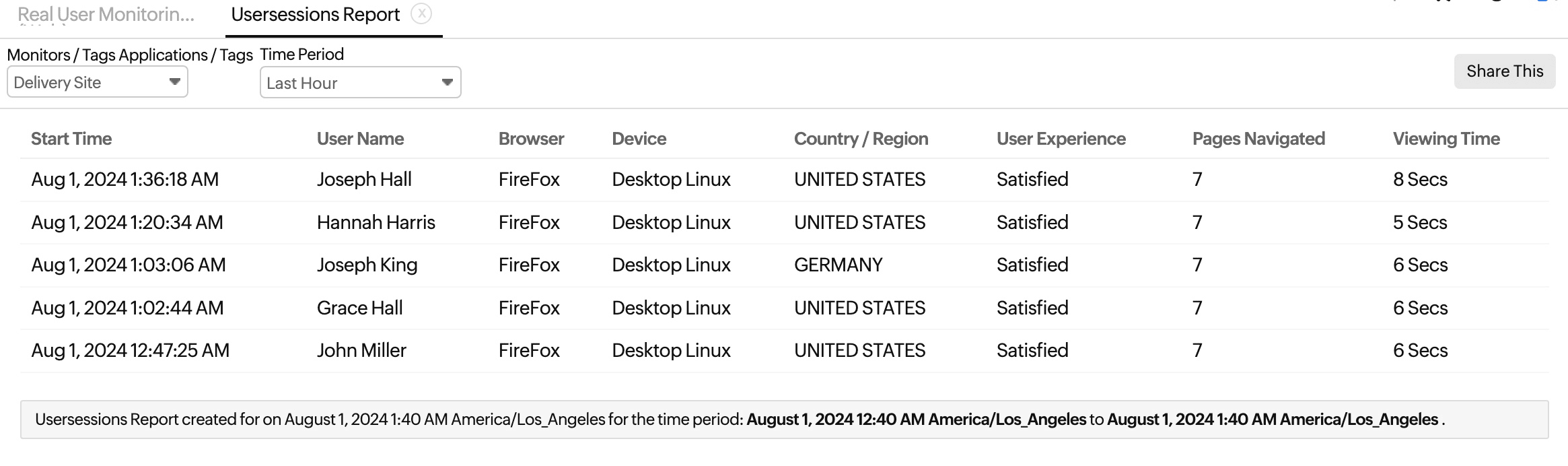Close the Usersessions Report tab

click(421, 13)
